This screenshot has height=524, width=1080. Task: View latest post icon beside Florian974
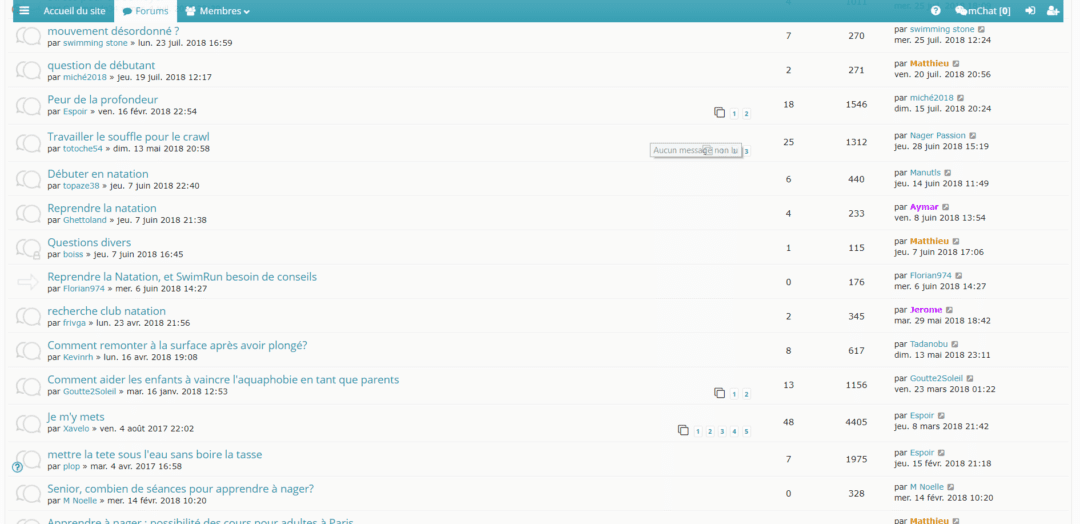point(959,275)
